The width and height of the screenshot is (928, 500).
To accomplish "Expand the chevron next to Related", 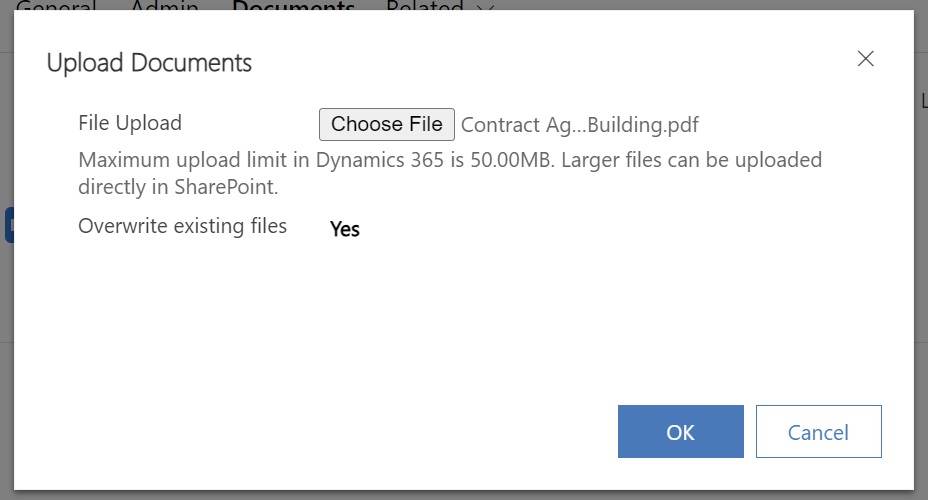I will [485, 6].
